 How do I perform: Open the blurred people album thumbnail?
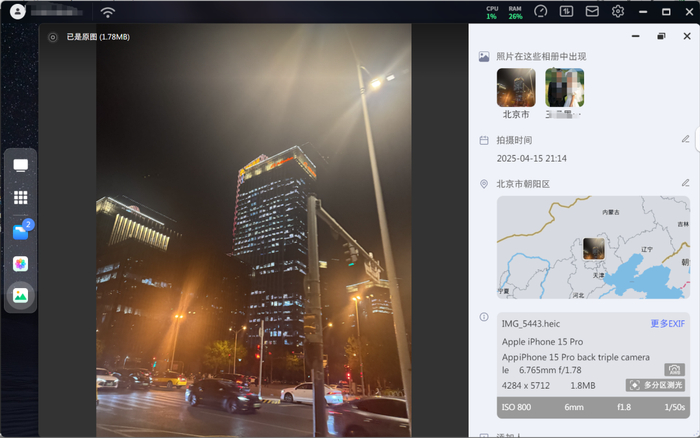pyautogui.click(x=564, y=88)
